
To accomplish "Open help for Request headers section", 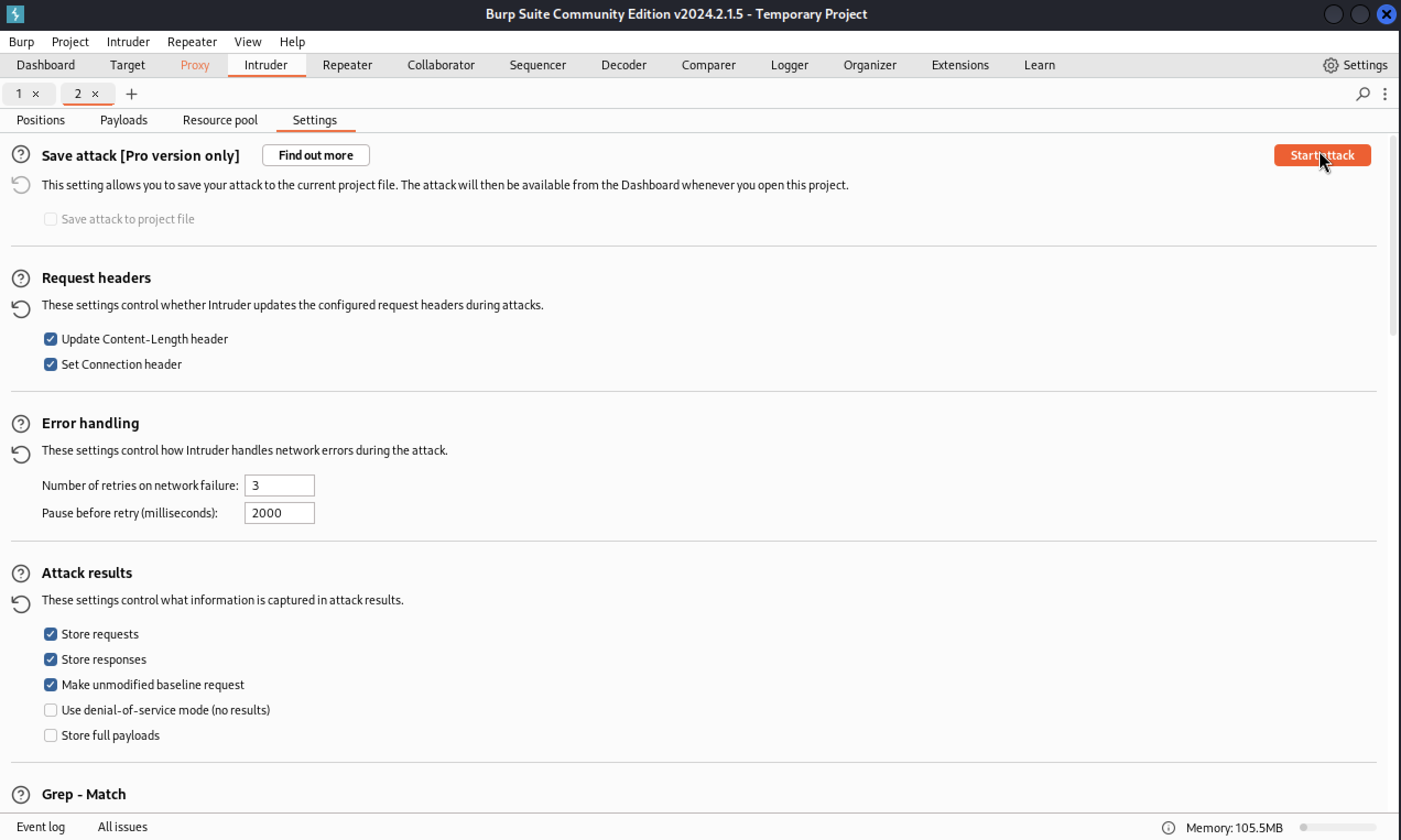I will click(x=21, y=278).
